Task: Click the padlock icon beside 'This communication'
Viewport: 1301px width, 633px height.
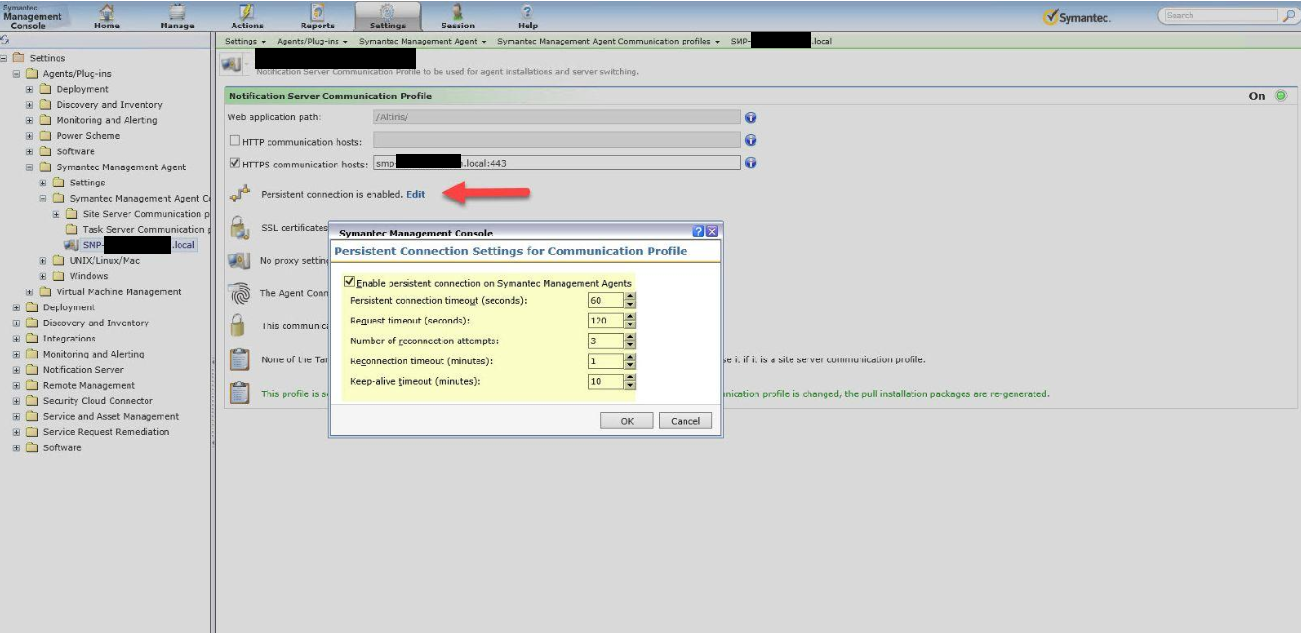Action: point(238,326)
